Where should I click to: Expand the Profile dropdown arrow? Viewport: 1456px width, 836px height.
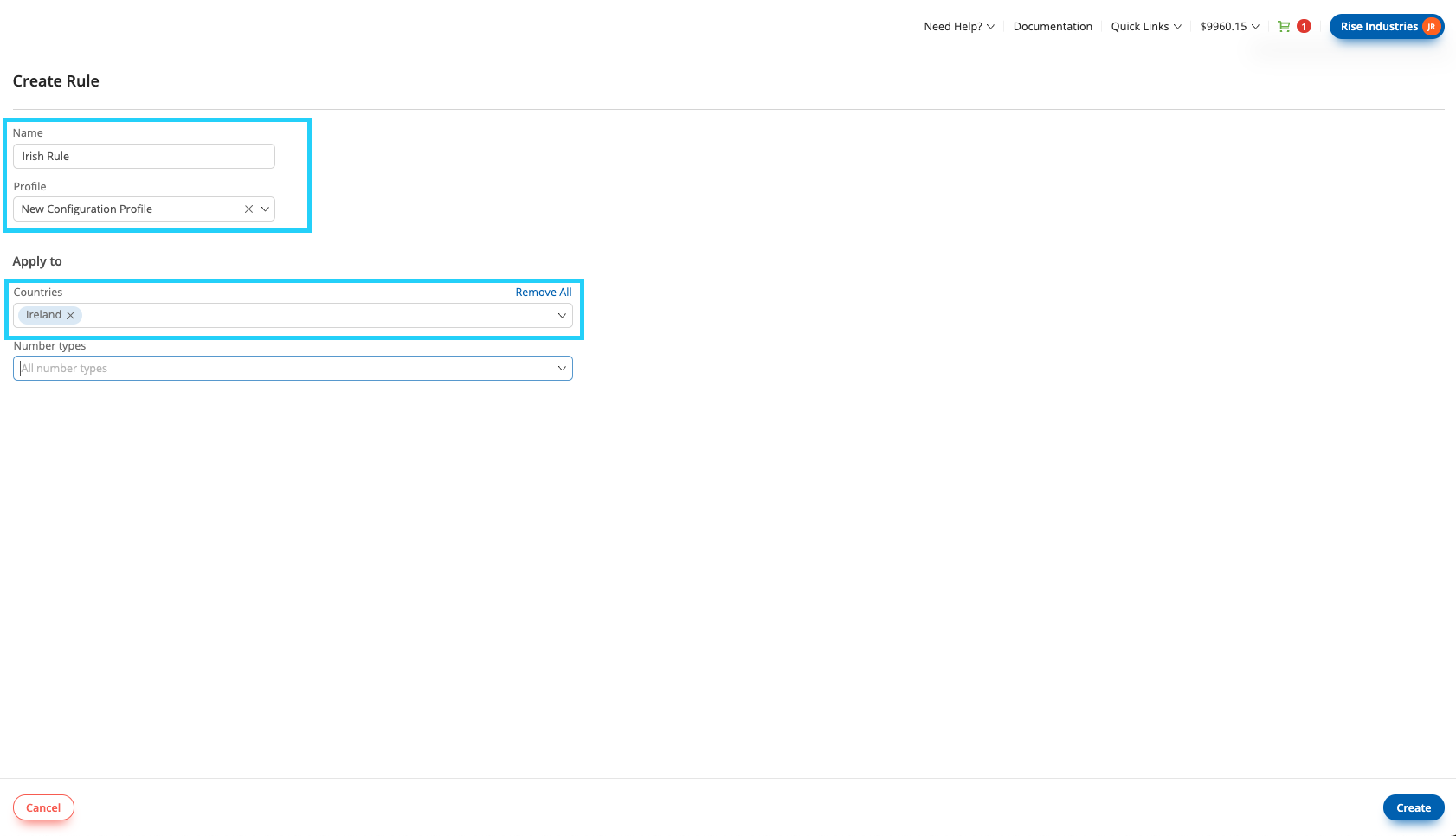tap(265, 209)
